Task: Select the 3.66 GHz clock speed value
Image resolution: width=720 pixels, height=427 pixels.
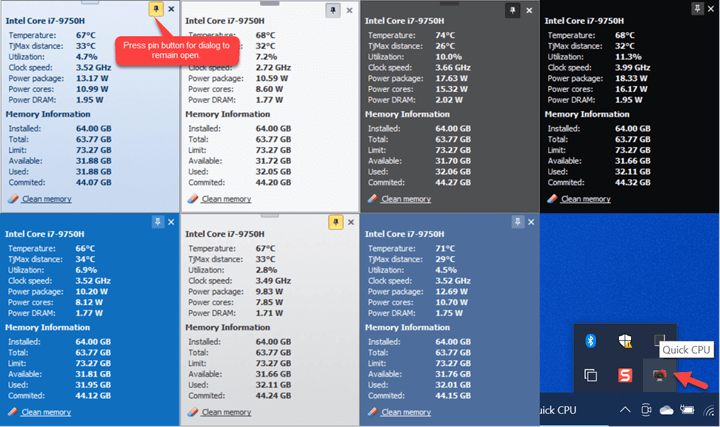Action: pos(453,67)
